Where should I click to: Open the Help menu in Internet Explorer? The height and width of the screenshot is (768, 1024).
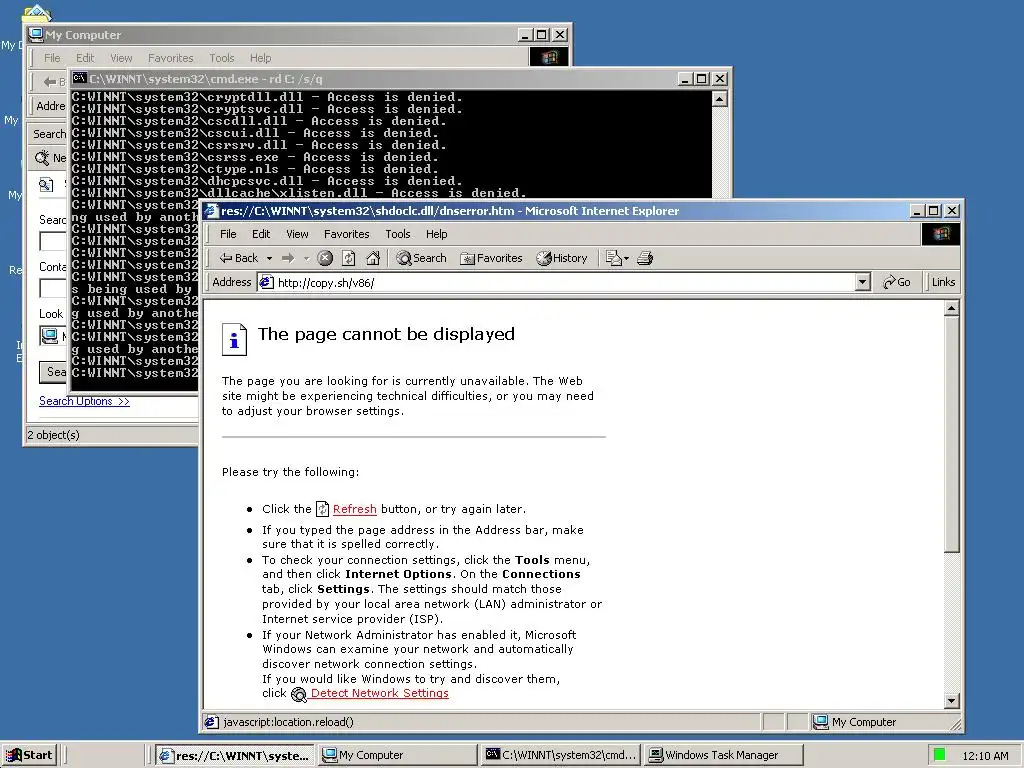click(436, 234)
